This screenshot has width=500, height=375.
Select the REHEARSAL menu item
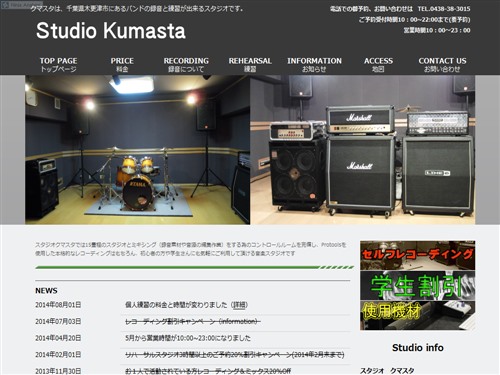[250, 65]
